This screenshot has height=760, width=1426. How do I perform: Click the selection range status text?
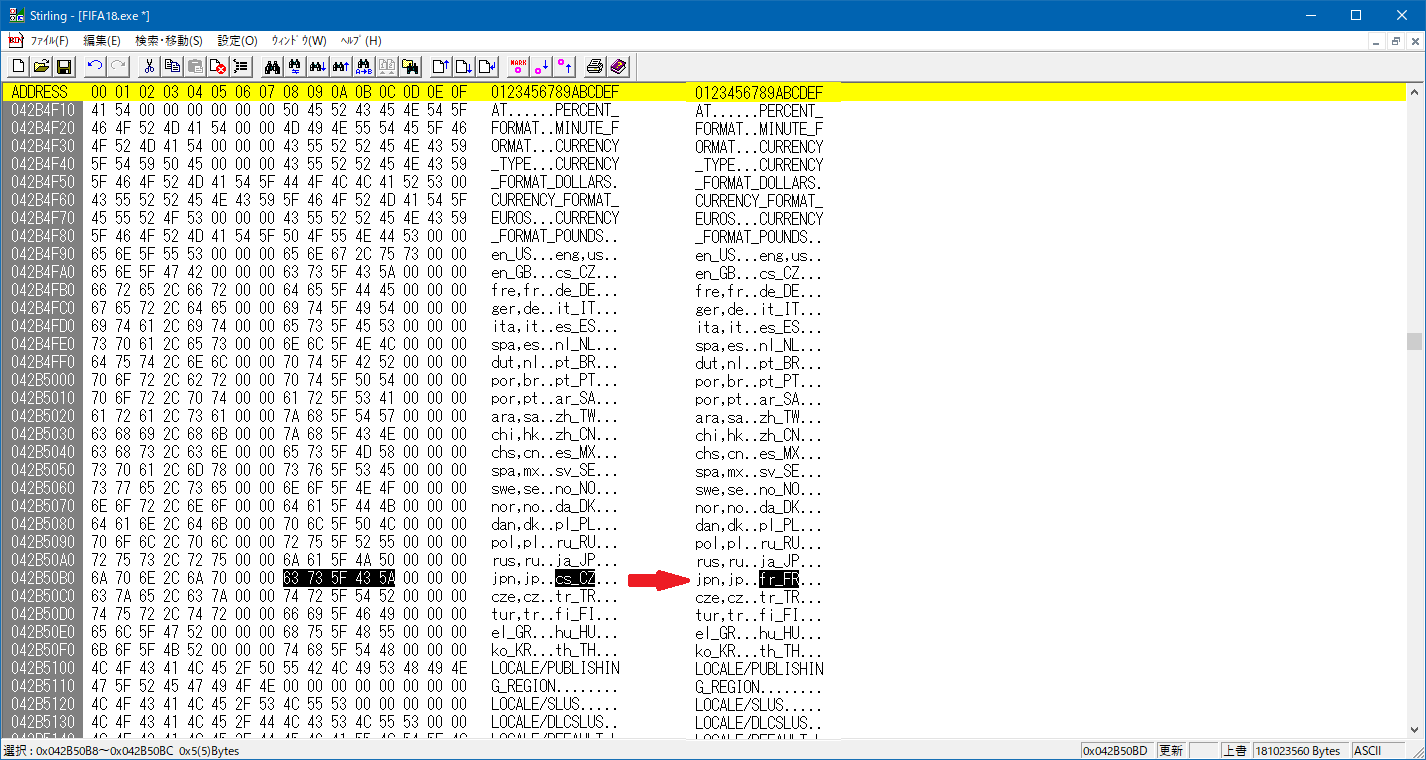(x=121, y=751)
